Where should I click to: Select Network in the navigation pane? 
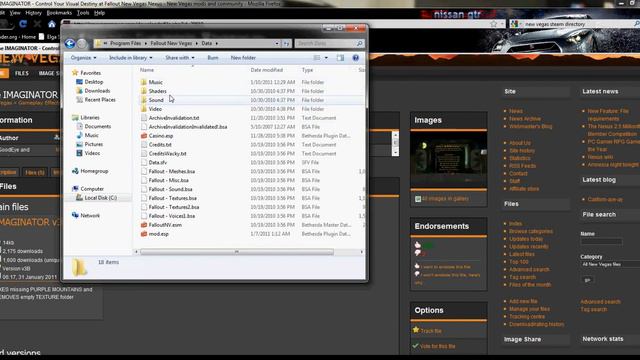(90, 216)
